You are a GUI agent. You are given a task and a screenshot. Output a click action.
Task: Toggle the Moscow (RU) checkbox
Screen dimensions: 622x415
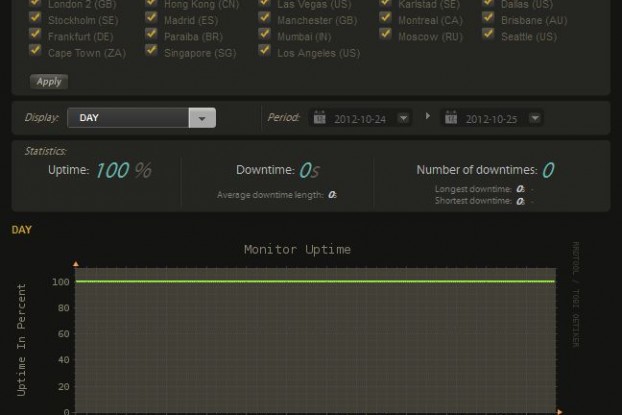(x=385, y=35)
